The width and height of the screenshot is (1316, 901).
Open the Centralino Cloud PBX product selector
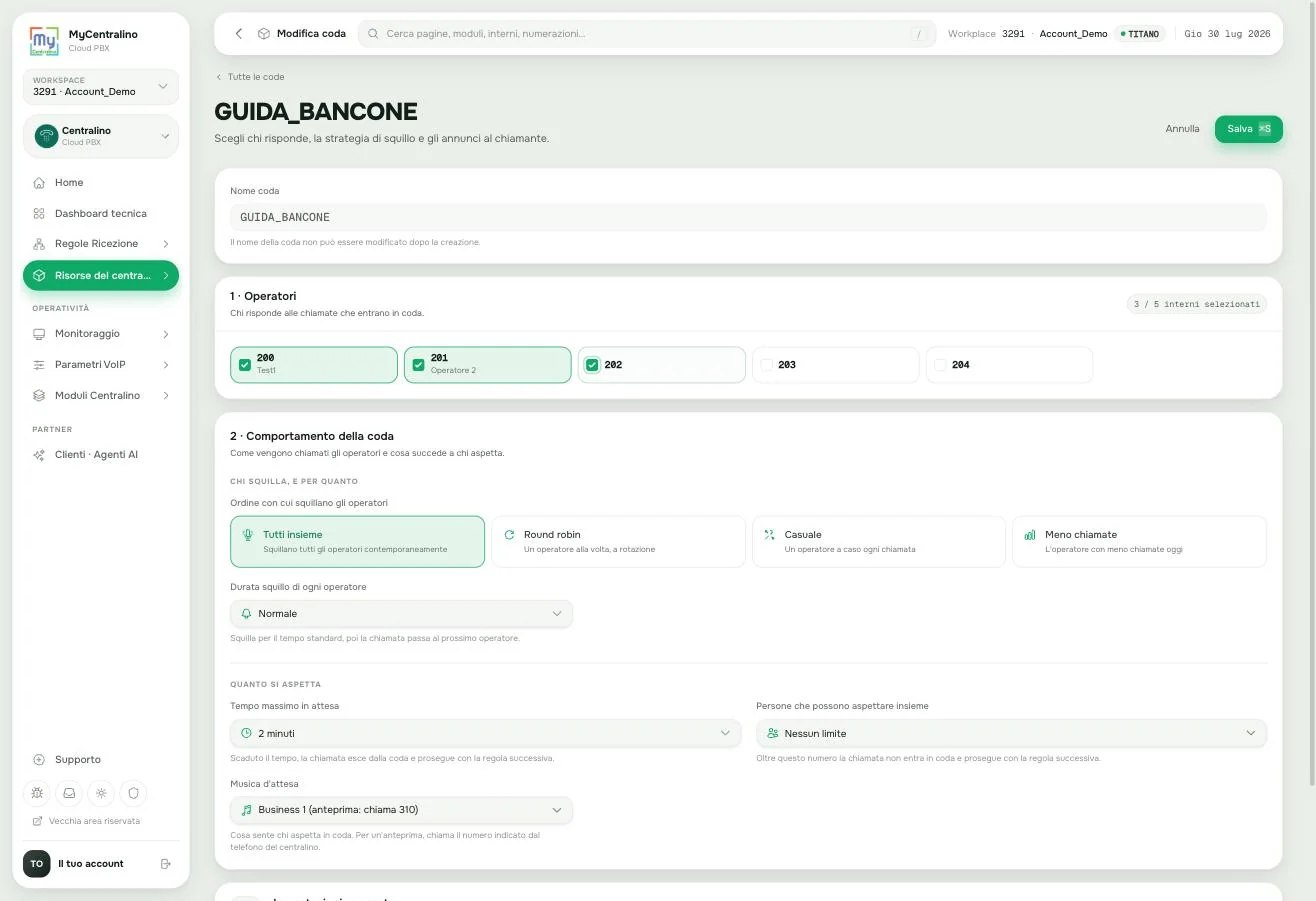pyautogui.click(x=100, y=136)
